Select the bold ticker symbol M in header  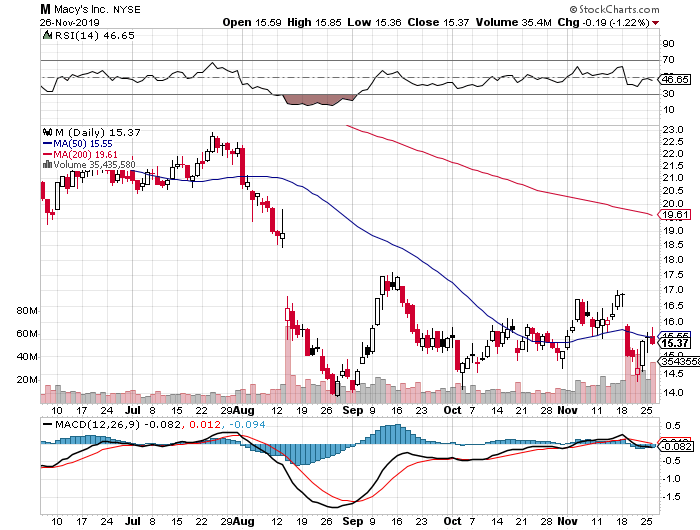point(45,9)
